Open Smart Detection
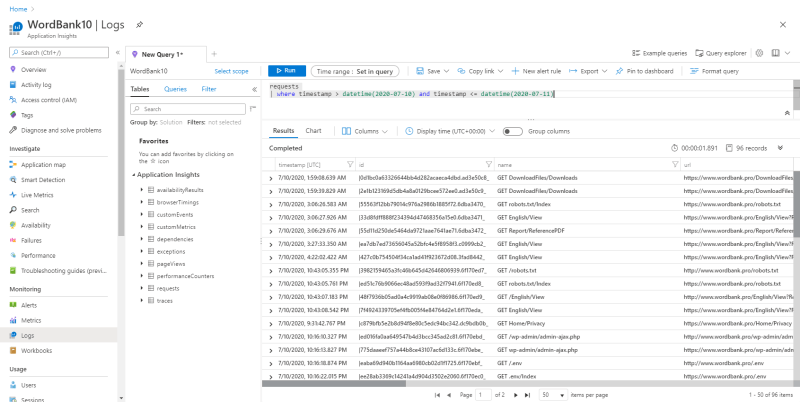The image size is (800, 402). coord(43,180)
